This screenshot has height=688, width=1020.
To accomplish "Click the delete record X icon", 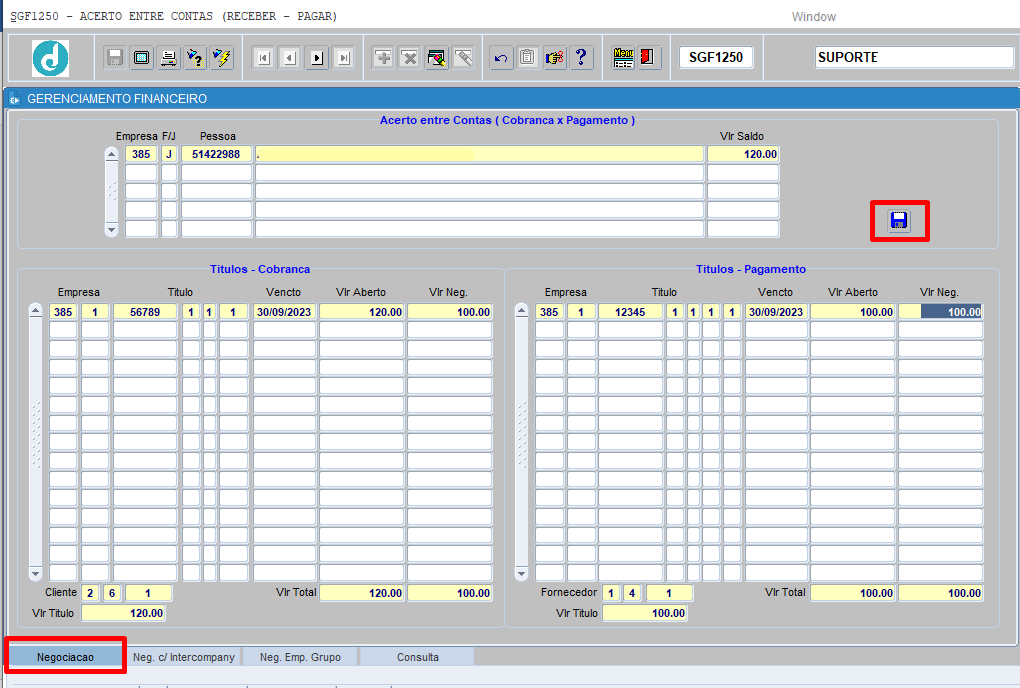I will tap(410, 58).
